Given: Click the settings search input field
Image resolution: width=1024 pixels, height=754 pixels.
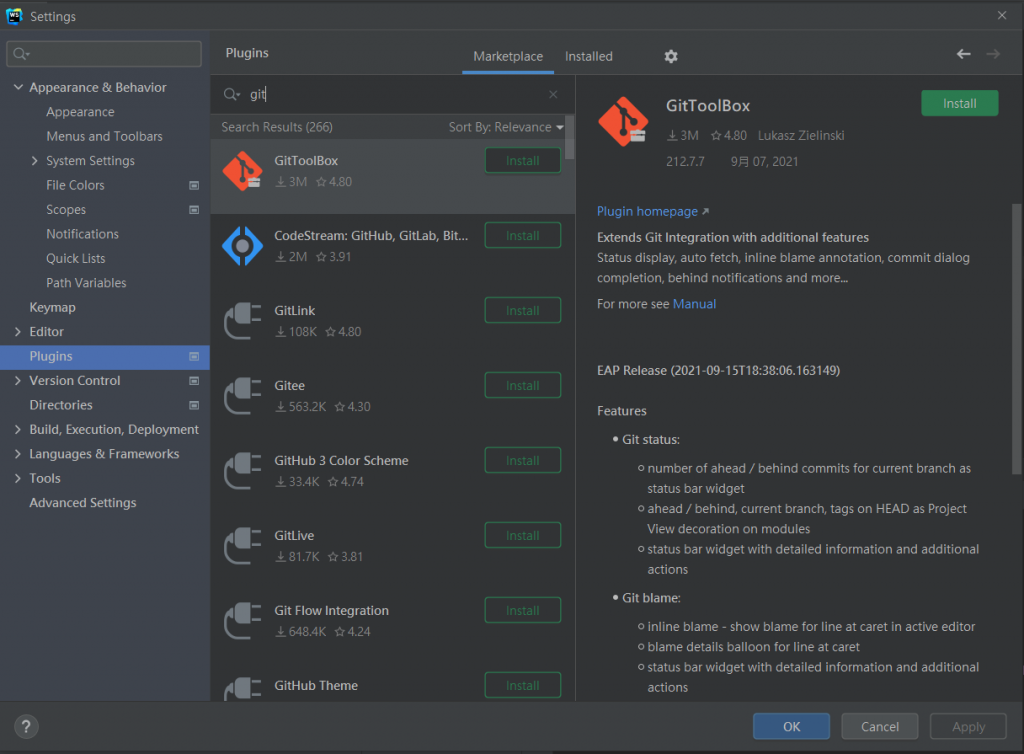Looking at the screenshot, I should pos(104,54).
